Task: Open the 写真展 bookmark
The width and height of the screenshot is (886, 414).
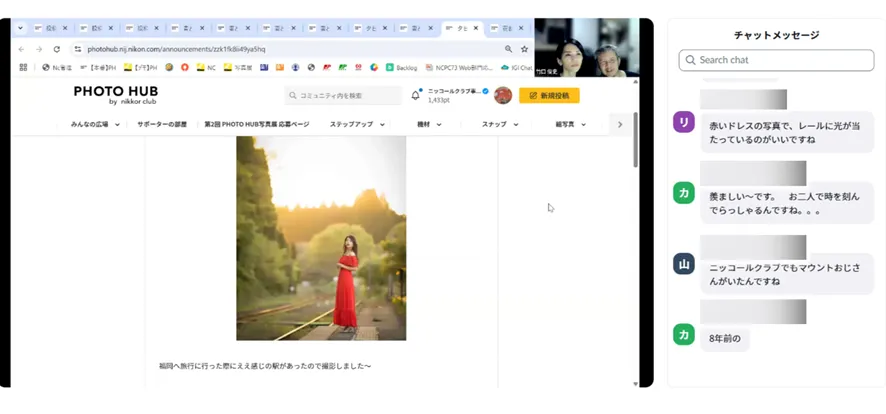Action: point(236,67)
